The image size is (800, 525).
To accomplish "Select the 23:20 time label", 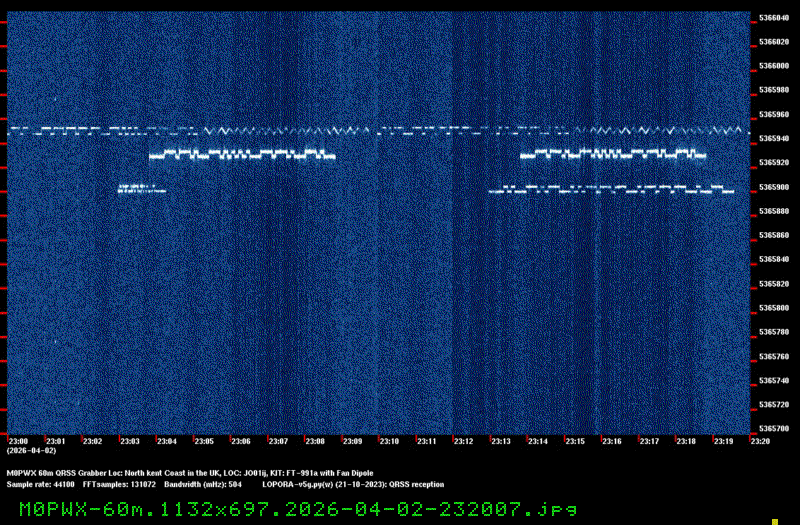I will tap(760, 441).
